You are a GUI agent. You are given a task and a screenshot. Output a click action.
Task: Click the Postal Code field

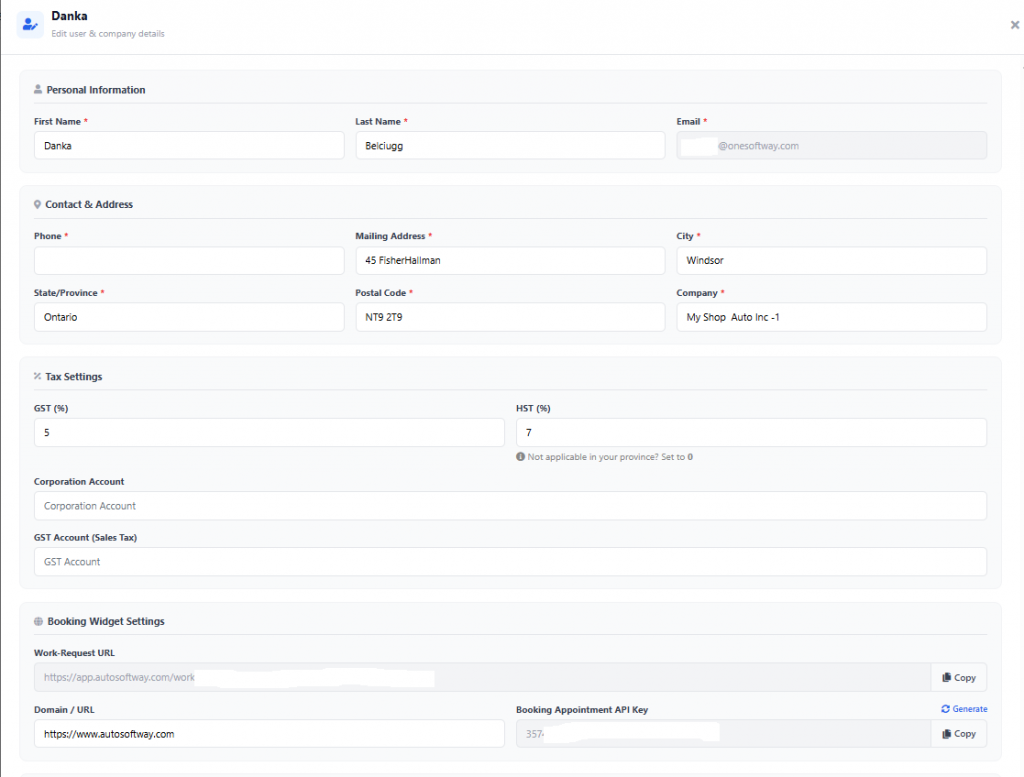pos(509,317)
